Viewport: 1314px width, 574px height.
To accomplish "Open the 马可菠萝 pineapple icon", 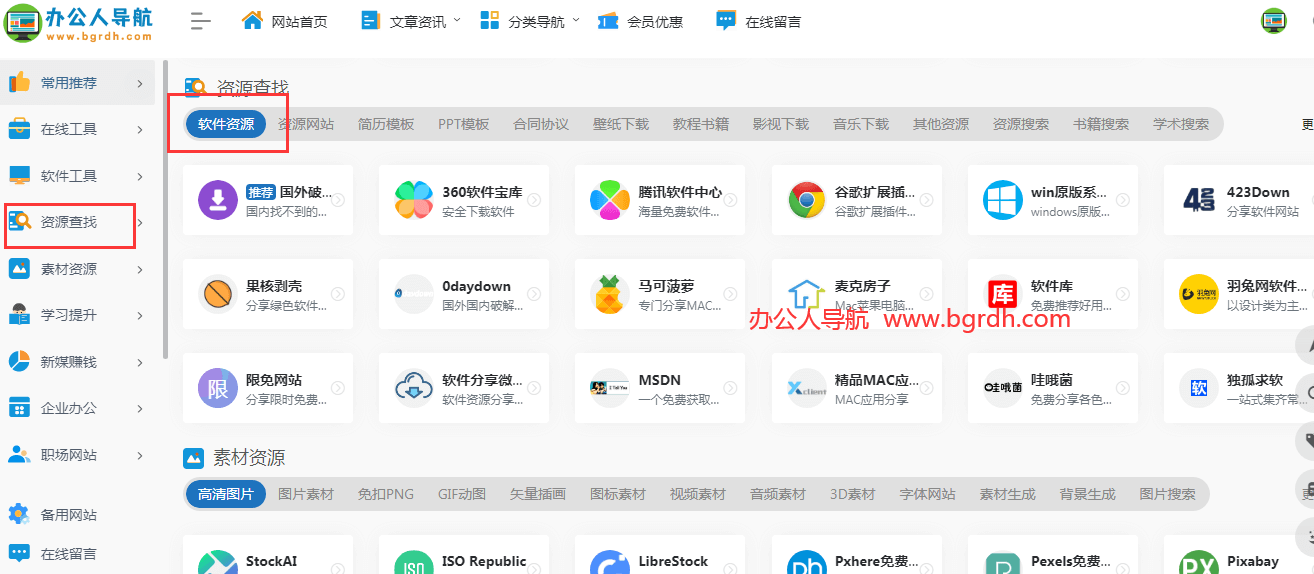I will coord(609,294).
